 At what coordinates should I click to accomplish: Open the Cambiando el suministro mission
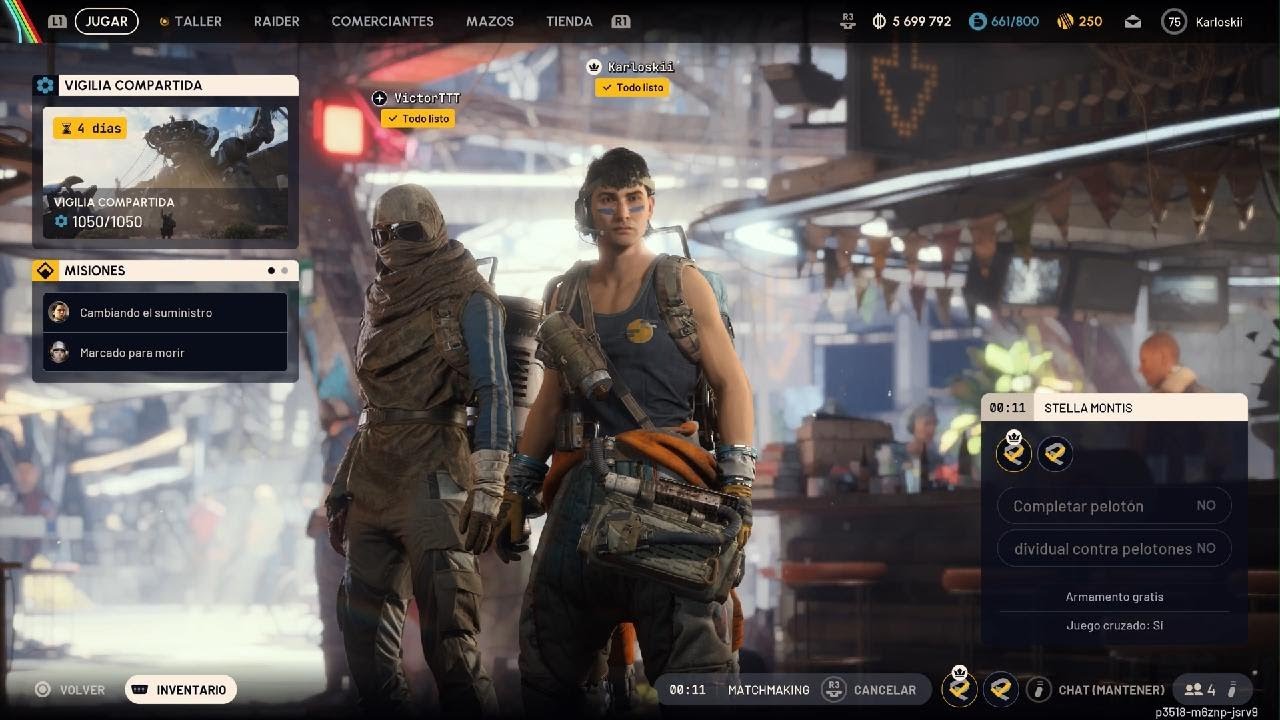point(165,312)
